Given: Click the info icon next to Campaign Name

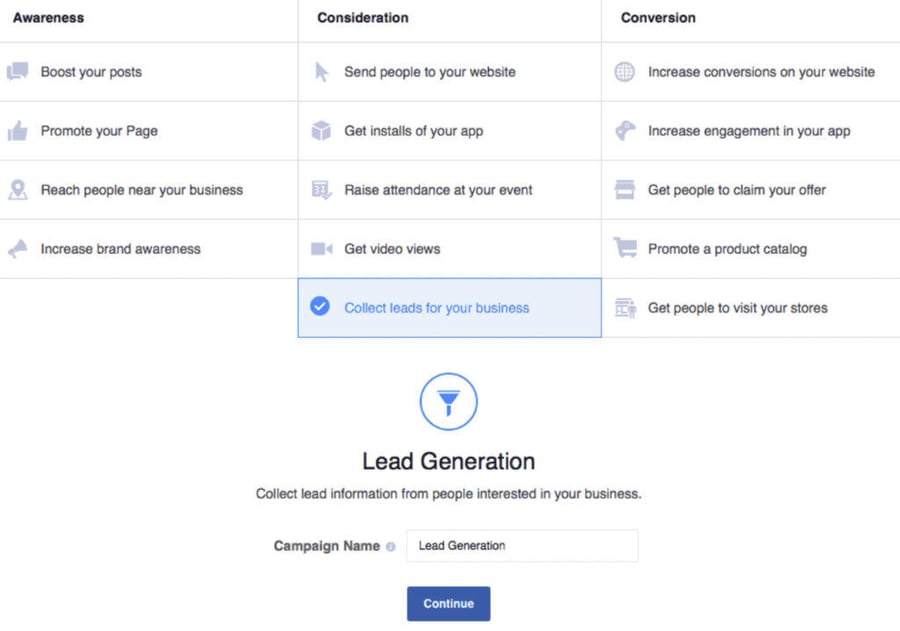Looking at the screenshot, I should tap(391, 546).
